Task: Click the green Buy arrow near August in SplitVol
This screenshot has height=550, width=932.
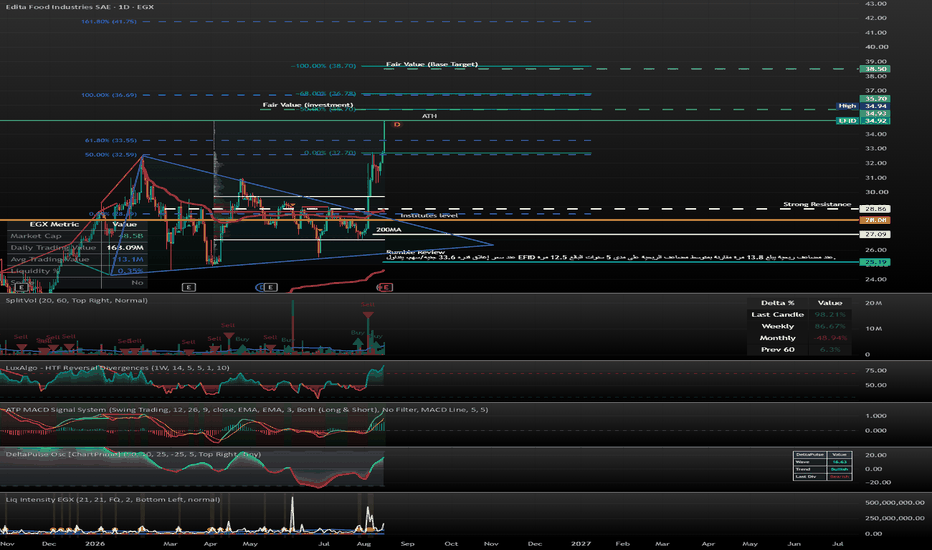Action: coord(358,342)
